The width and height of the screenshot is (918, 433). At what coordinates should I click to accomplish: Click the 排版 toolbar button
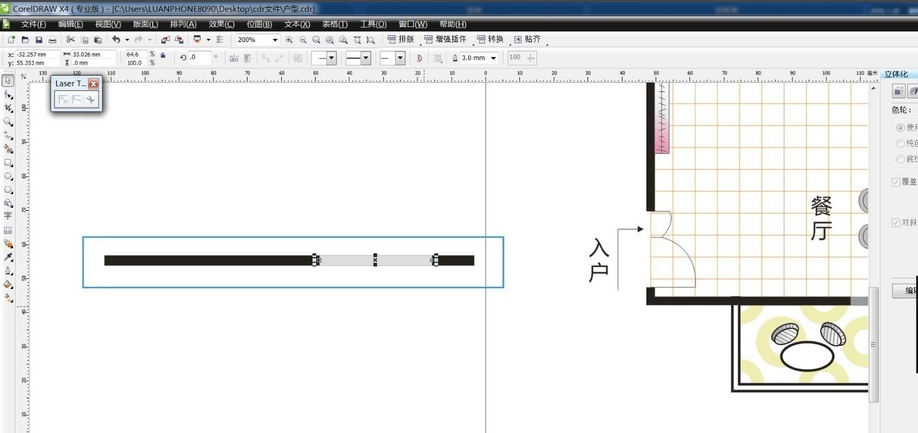click(x=400, y=40)
